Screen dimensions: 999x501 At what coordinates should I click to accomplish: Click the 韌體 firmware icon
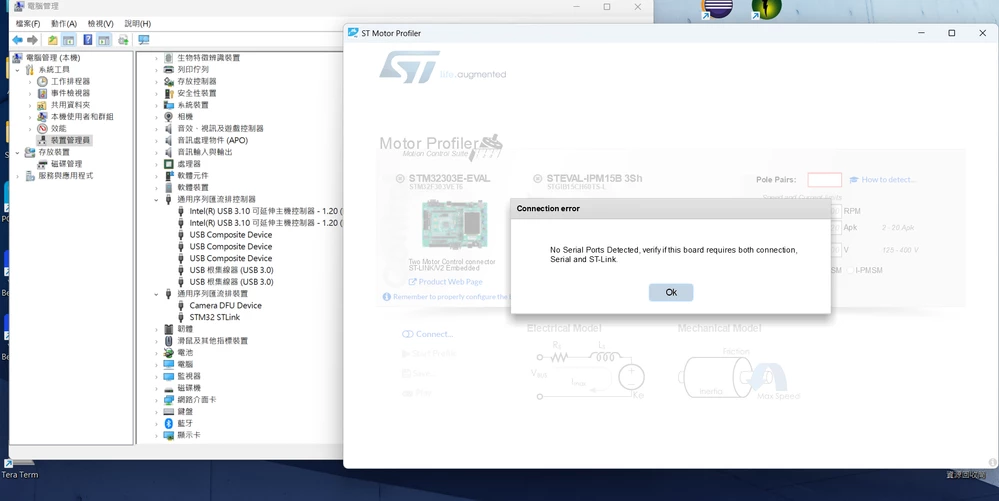[169, 329]
